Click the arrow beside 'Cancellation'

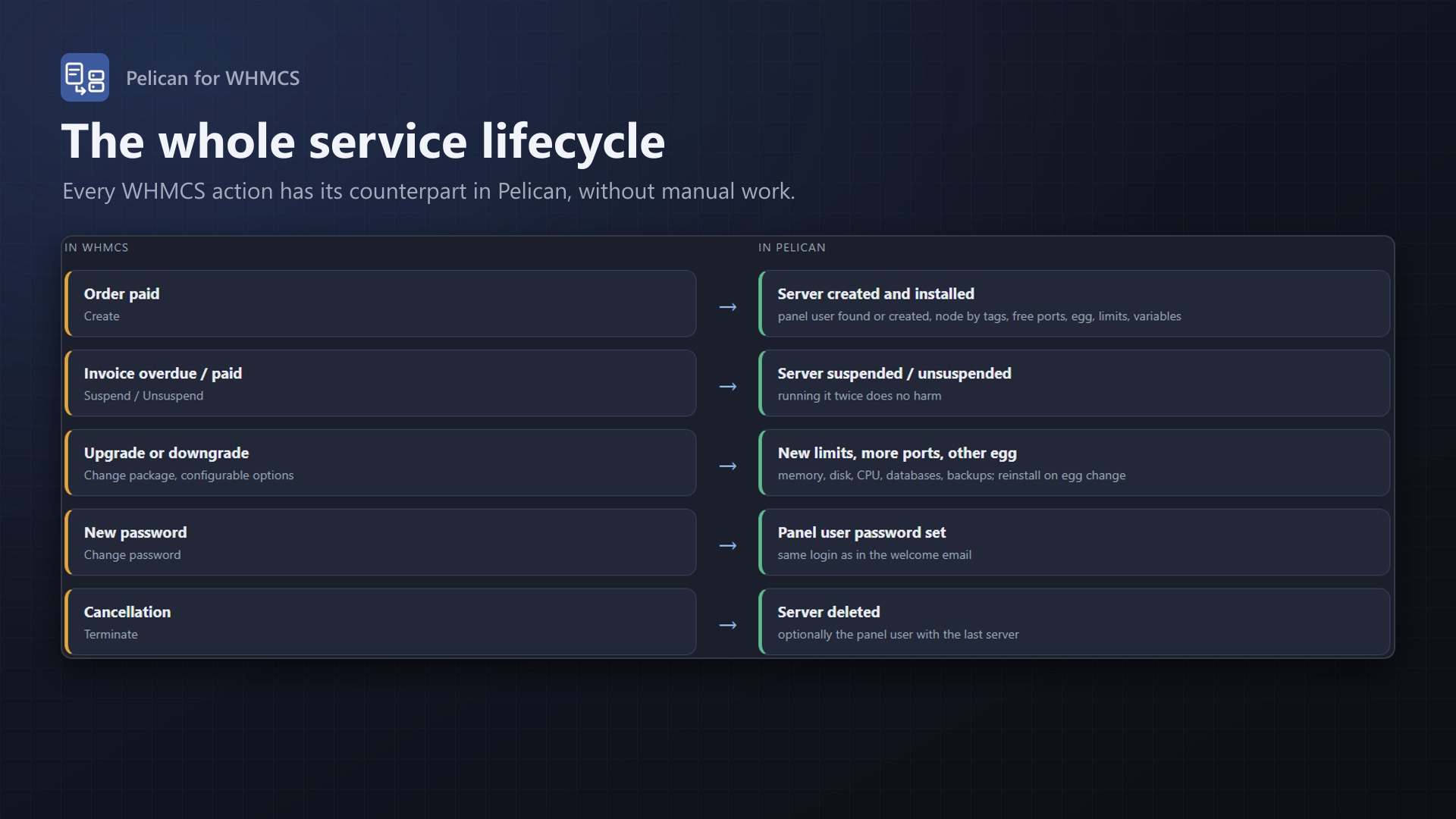click(x=728, y=626)
